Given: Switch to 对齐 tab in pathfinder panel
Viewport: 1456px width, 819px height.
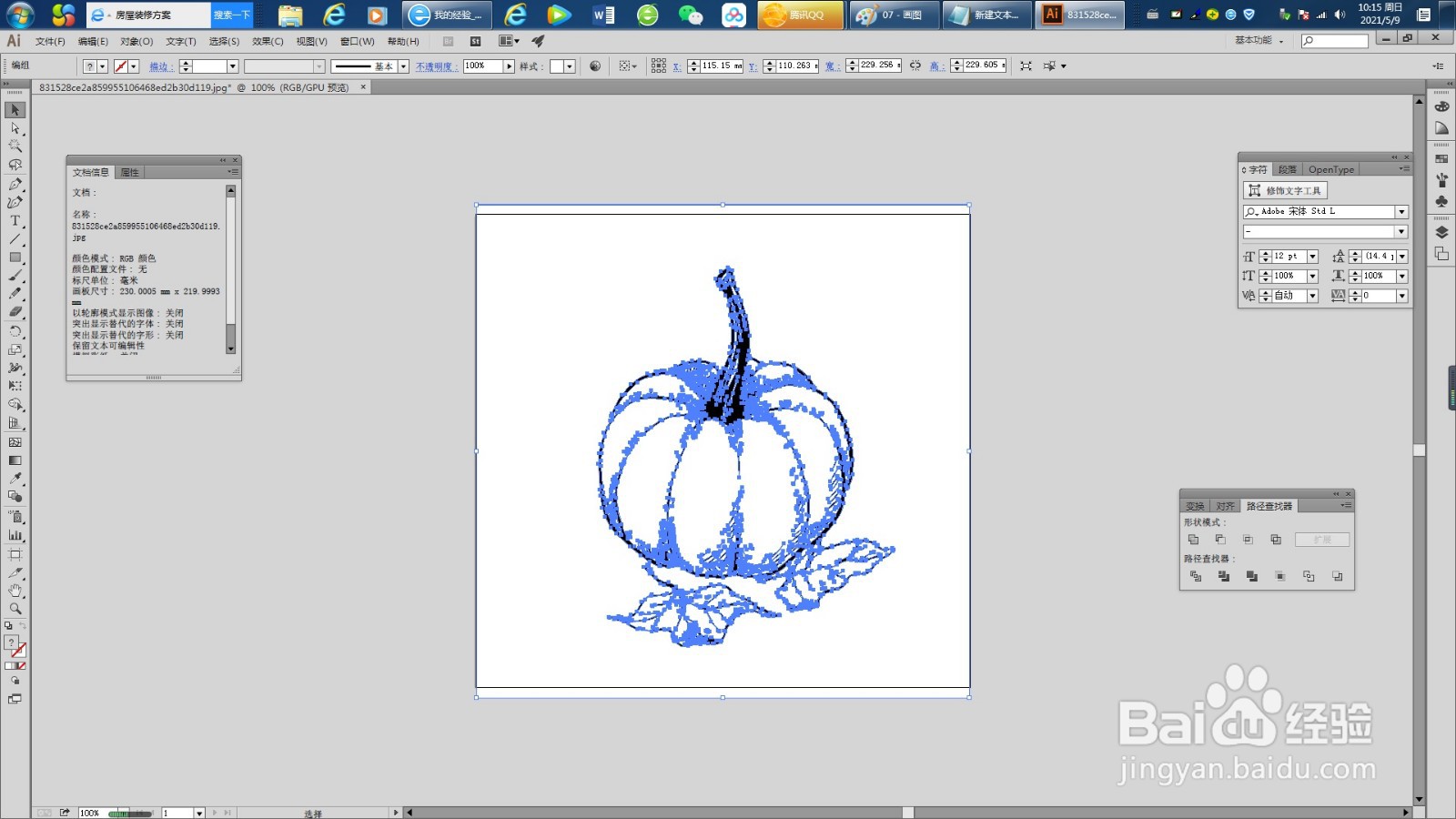Looking at the screenshot, I should (1226, 506).
